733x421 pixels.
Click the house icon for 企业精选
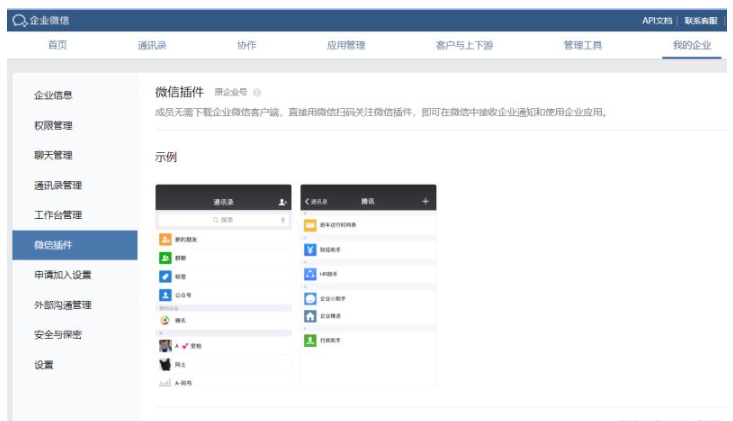(310, 316)
